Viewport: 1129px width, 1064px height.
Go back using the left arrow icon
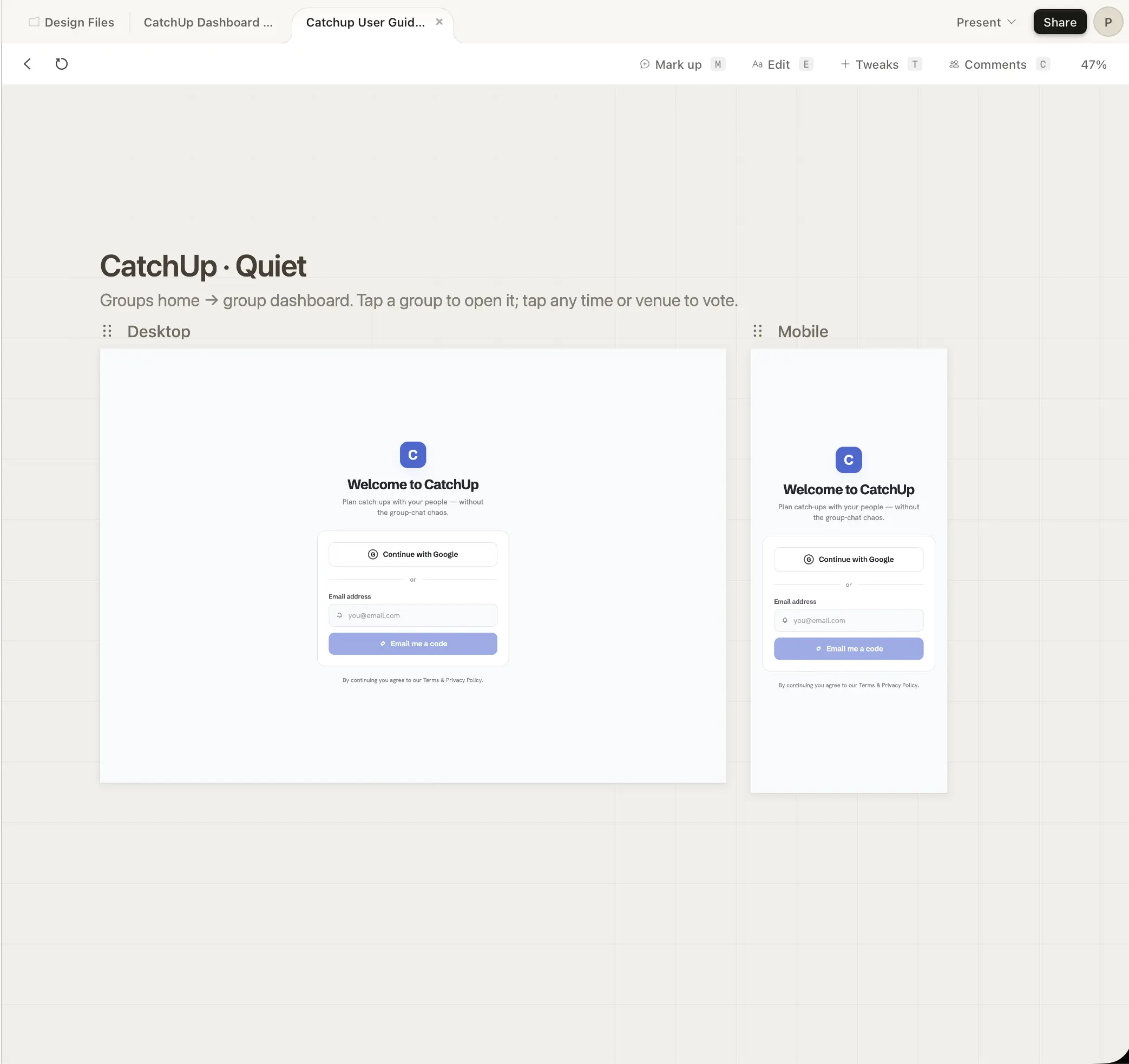(x=27, y=63)
